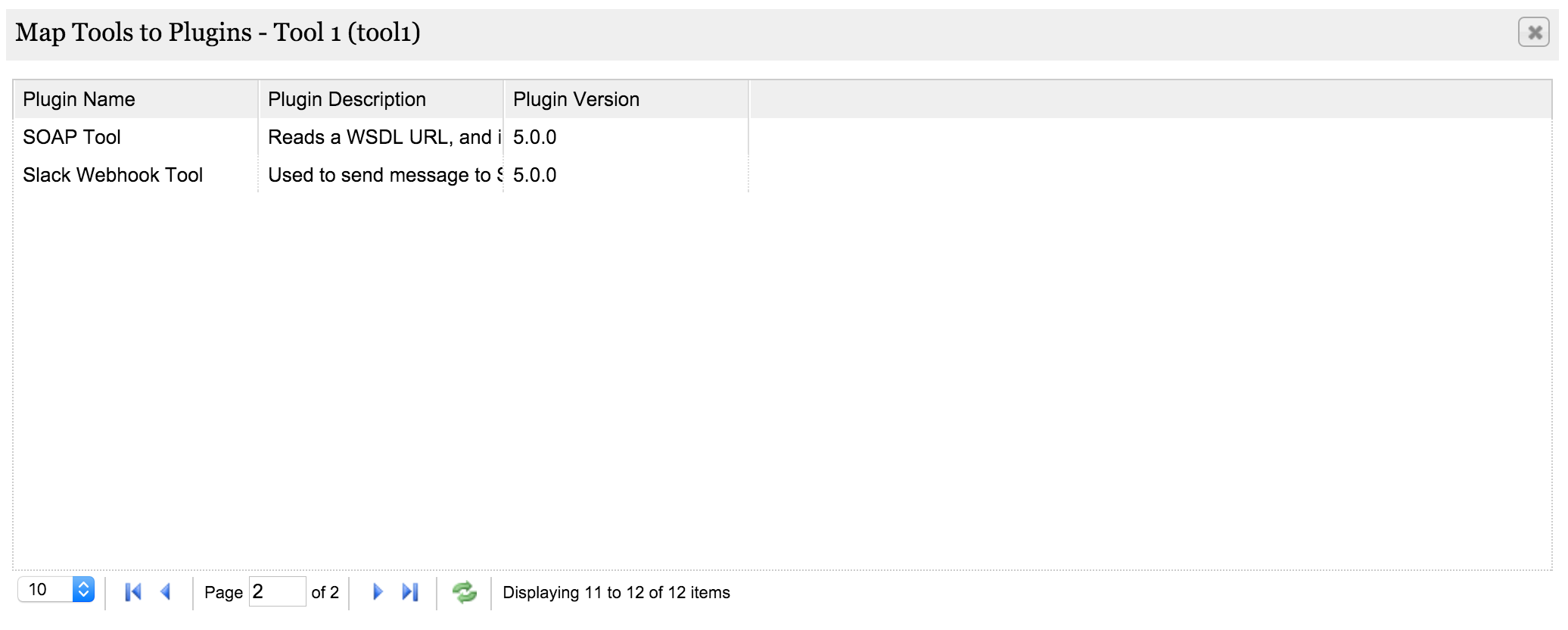Go to the next page
This screenshot has height=630, width=1568.
pos(378,592)
